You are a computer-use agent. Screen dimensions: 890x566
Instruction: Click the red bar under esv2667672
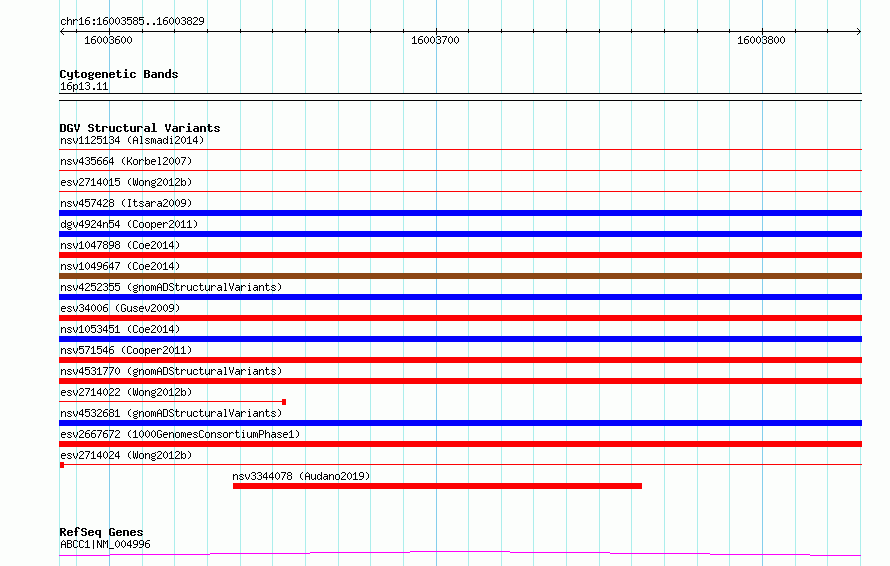(x=460, y=444)
